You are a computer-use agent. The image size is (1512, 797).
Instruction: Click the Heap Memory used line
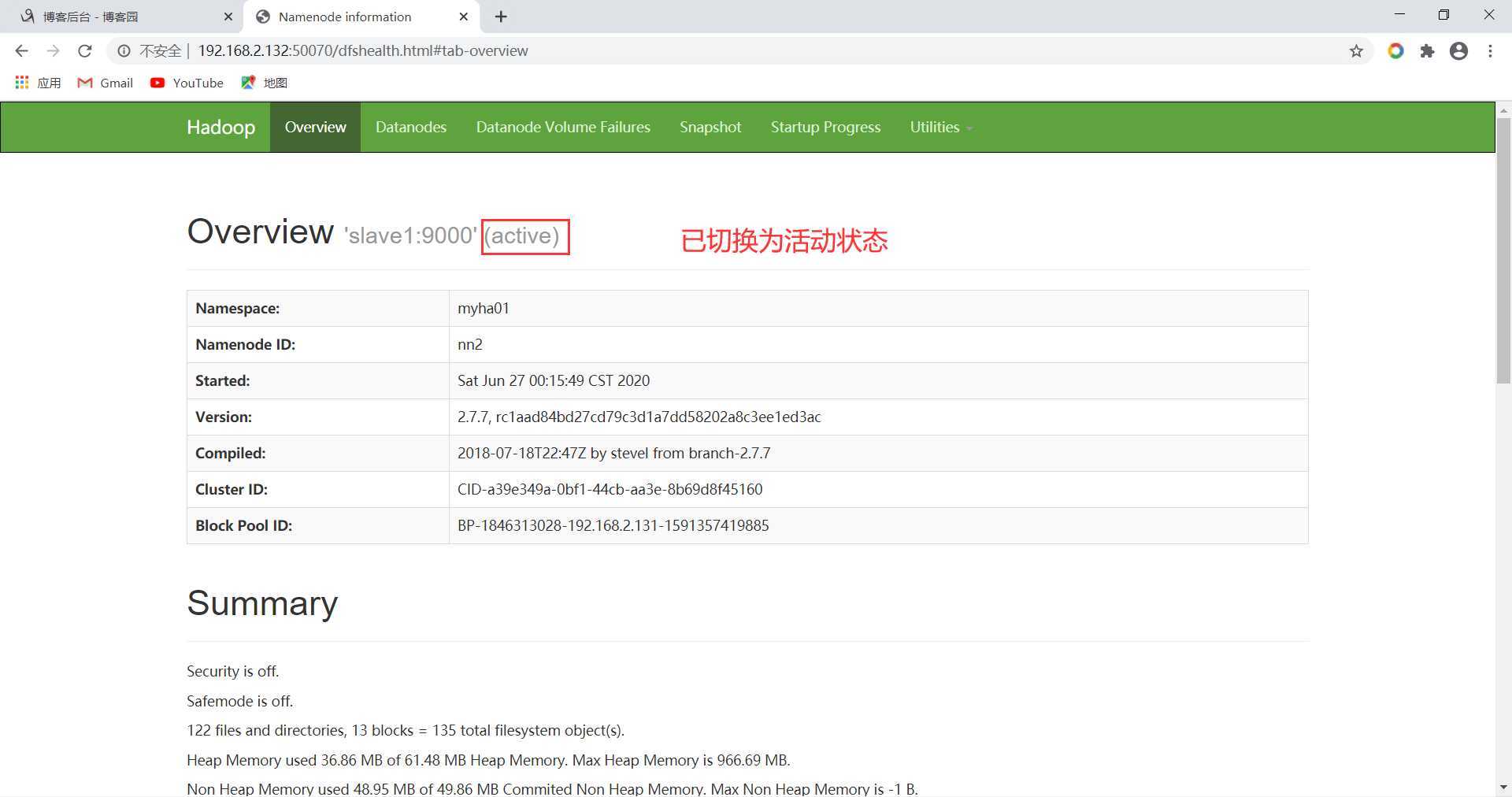[488, 760]
